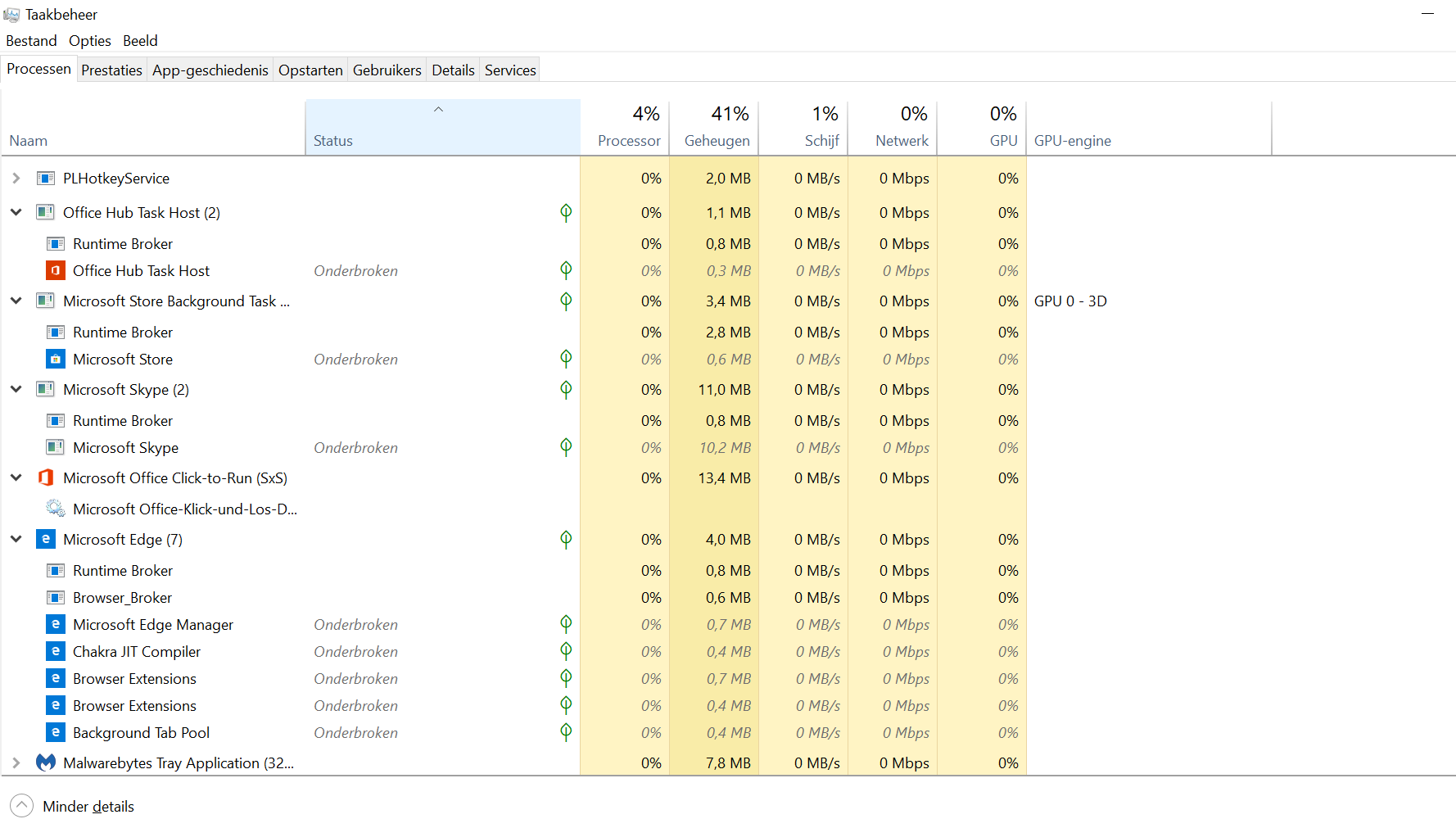Click the Chakra JIT Compiler Edge icon
Screen dimensions: 1456x819
pos(55,651)
